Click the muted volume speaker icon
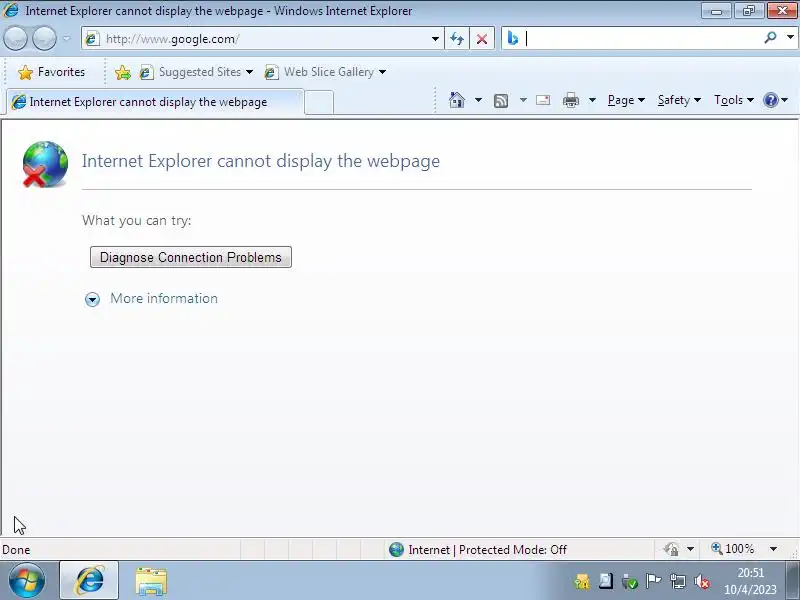The height and width of the screenshot is (600, 800). (x=702, y=581)
